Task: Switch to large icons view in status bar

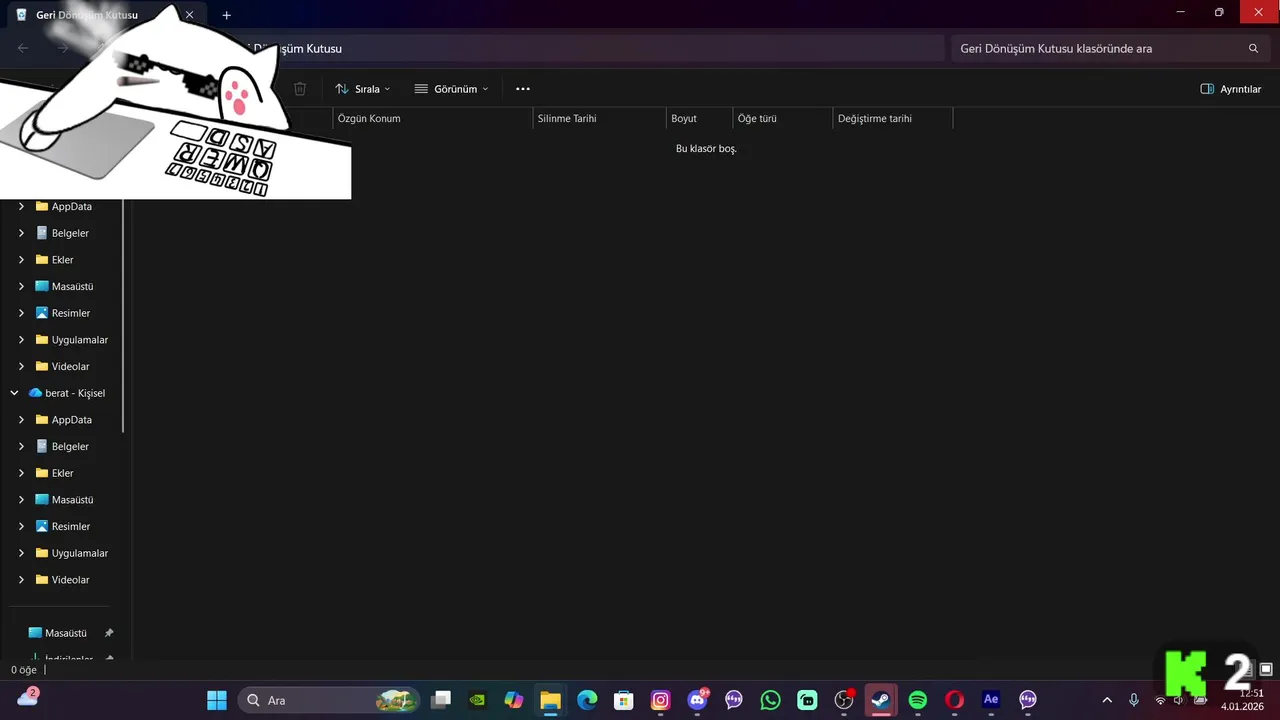Action: (1266, 669)
